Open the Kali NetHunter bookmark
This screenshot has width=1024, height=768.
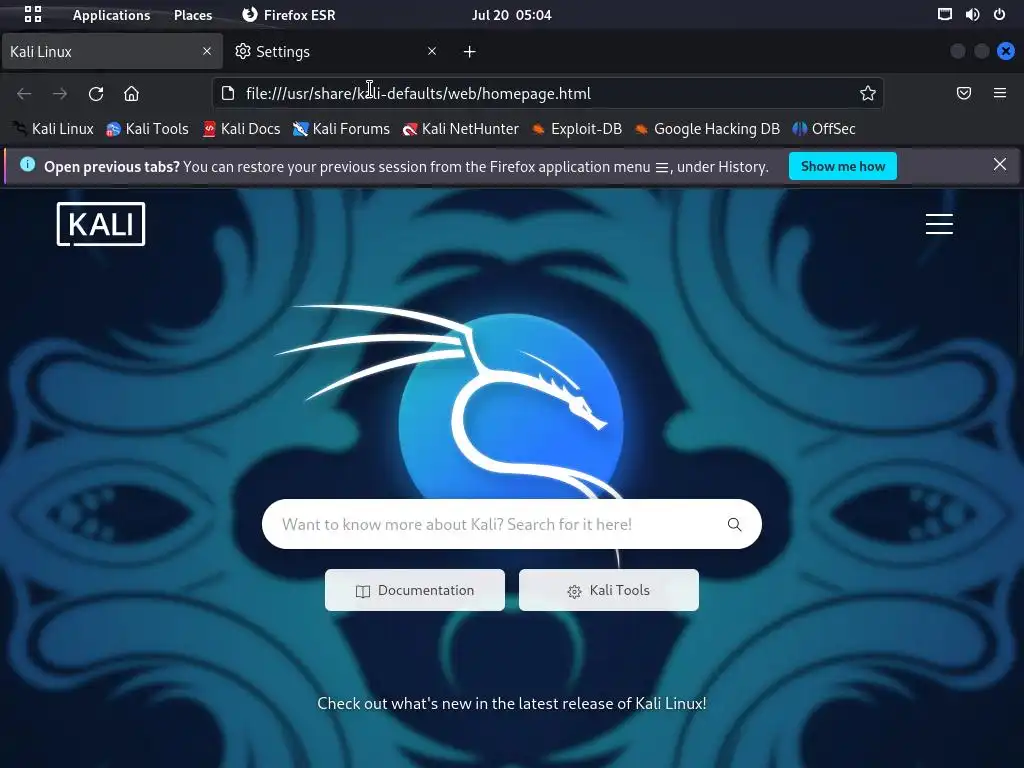click(x=460, y=129)
